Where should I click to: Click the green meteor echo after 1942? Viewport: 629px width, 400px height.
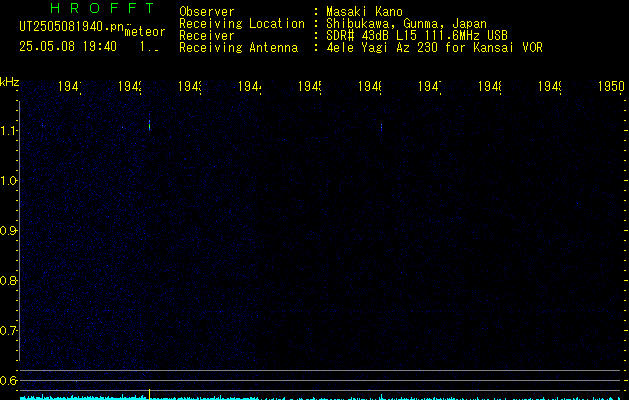[149, 125]
